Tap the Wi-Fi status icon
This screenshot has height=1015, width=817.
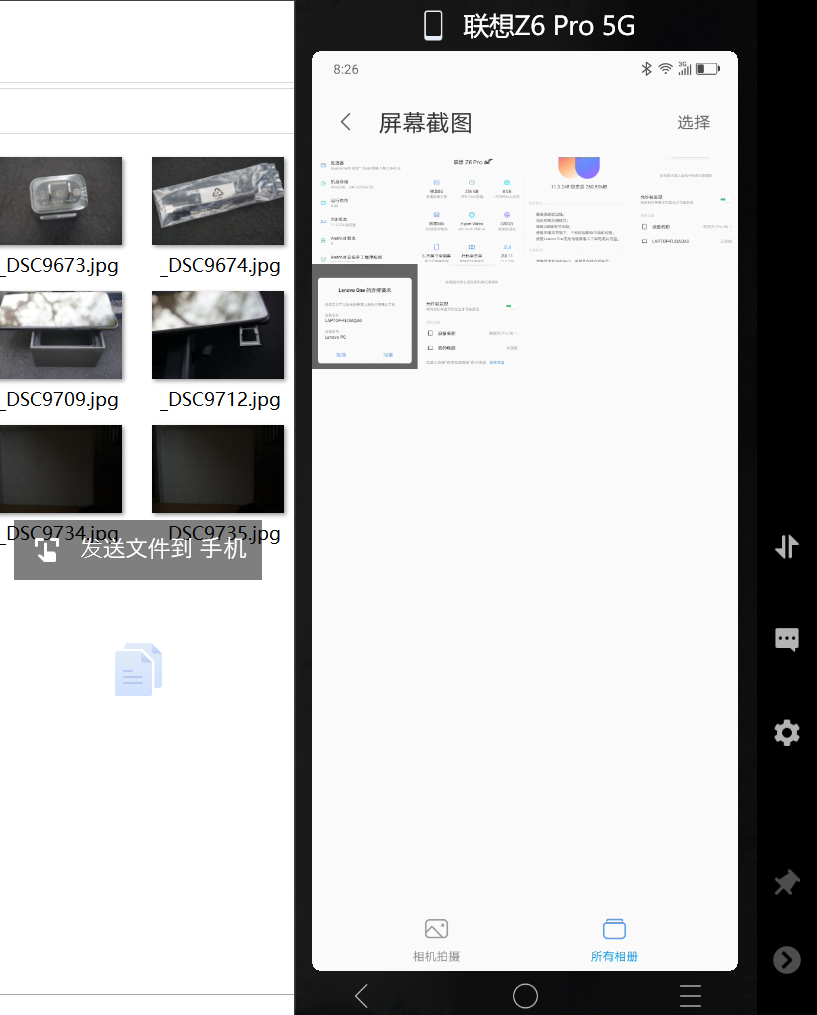[x=665, y=69]
